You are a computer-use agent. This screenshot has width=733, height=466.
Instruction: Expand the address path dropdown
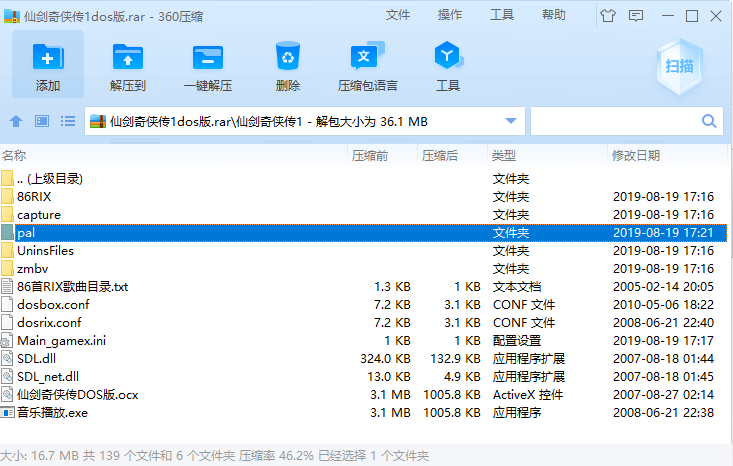[x=511, y=121]
